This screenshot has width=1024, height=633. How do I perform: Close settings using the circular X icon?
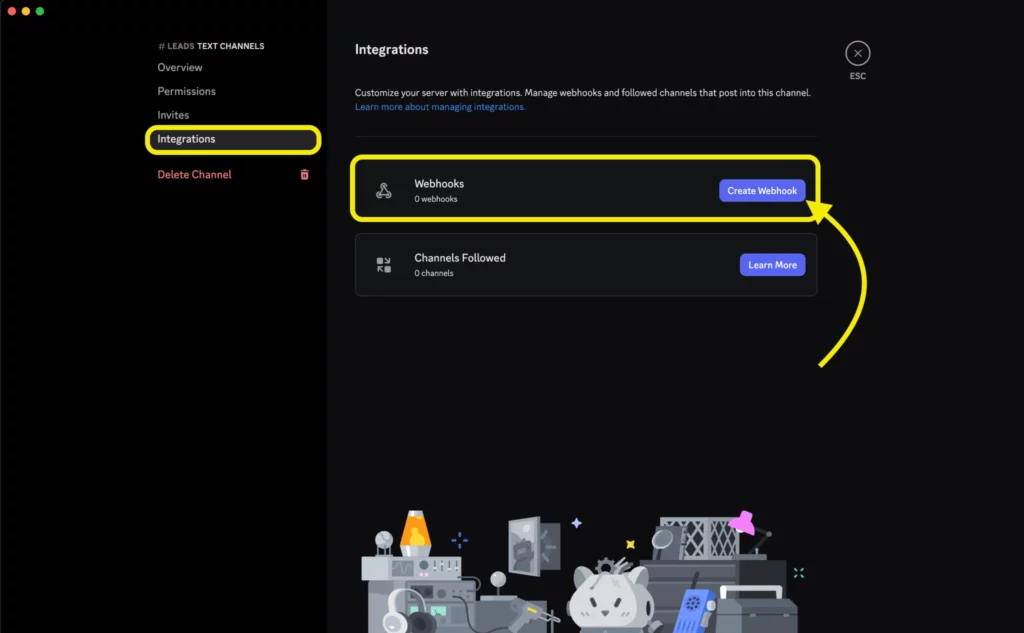click(857, 53)
